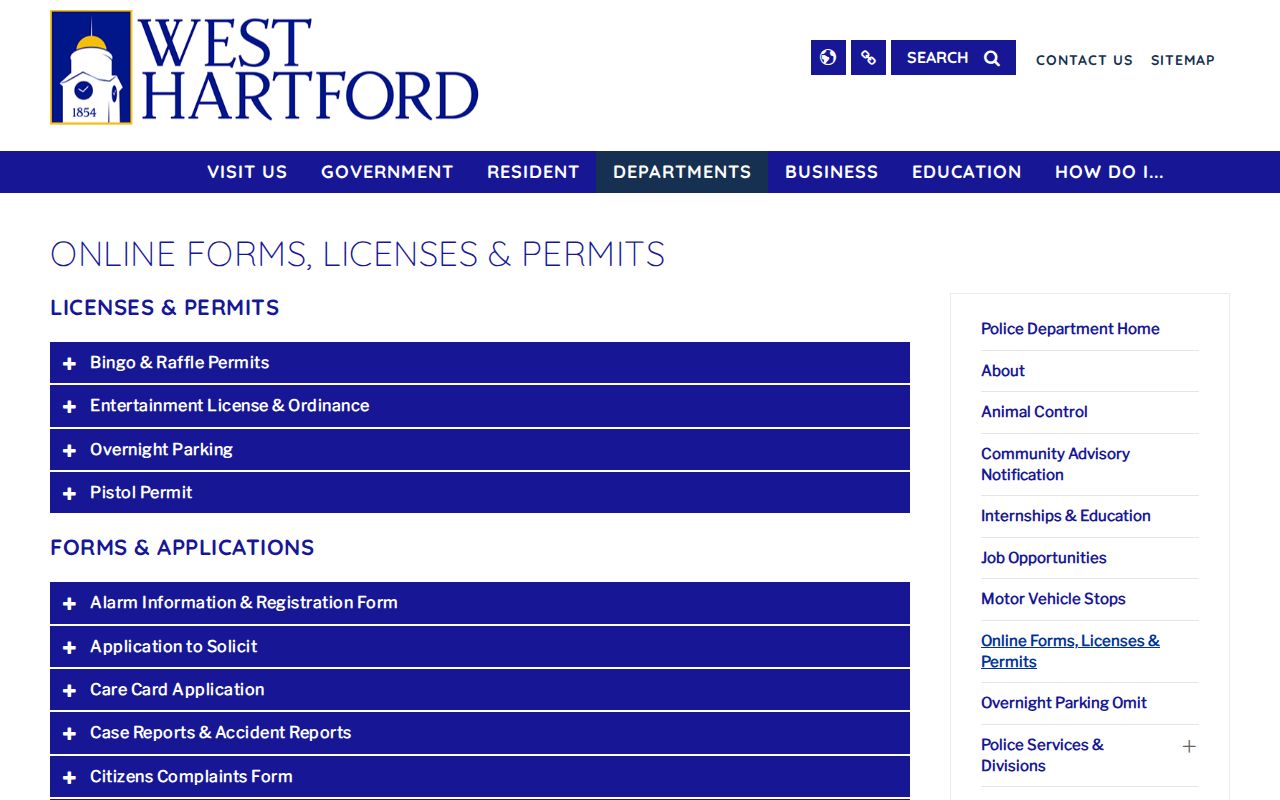Image resolution: width=1280 pixels, height=800 pixels.
Task: Open the Visit Us menu
Action: pos(247,172)
